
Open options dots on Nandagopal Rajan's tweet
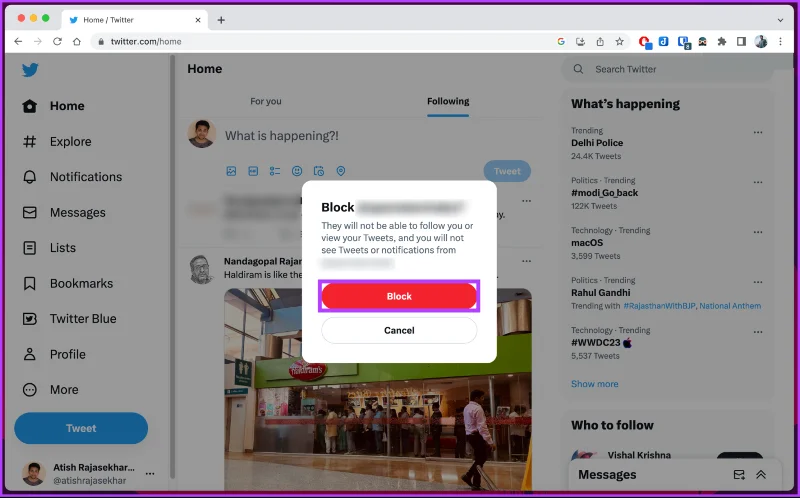(526, 261)
